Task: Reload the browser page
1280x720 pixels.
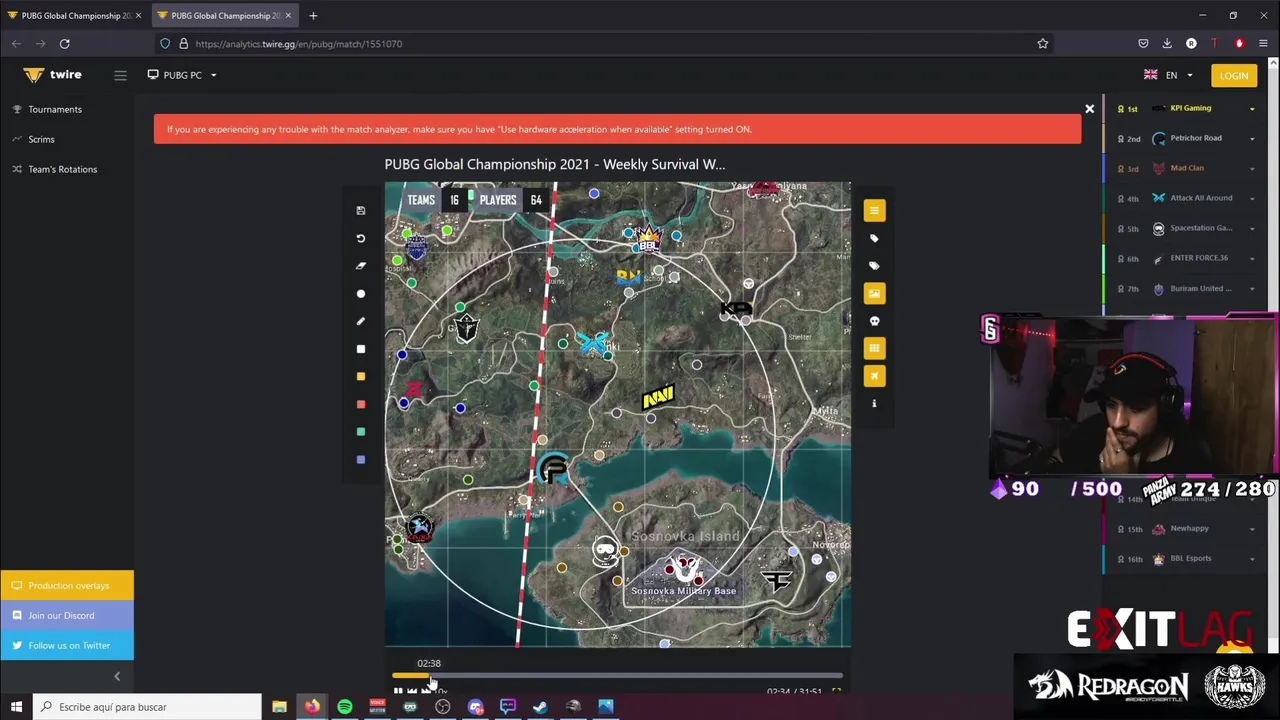Action: pyautogui.click(x=64, y=44)
